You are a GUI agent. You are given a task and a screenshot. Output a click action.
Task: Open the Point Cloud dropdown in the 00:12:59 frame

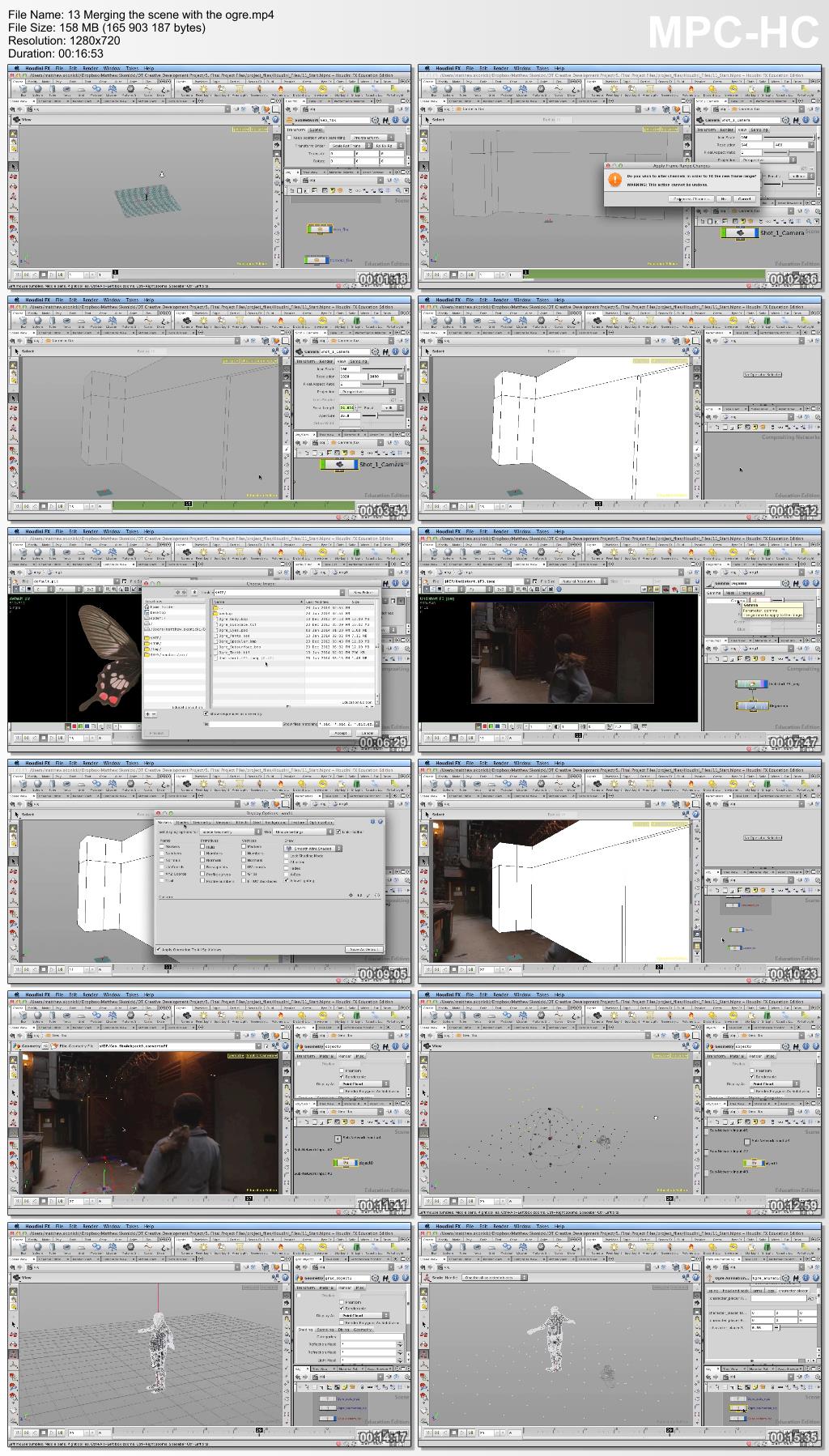pyautogui.click(x=775, y=1083)
